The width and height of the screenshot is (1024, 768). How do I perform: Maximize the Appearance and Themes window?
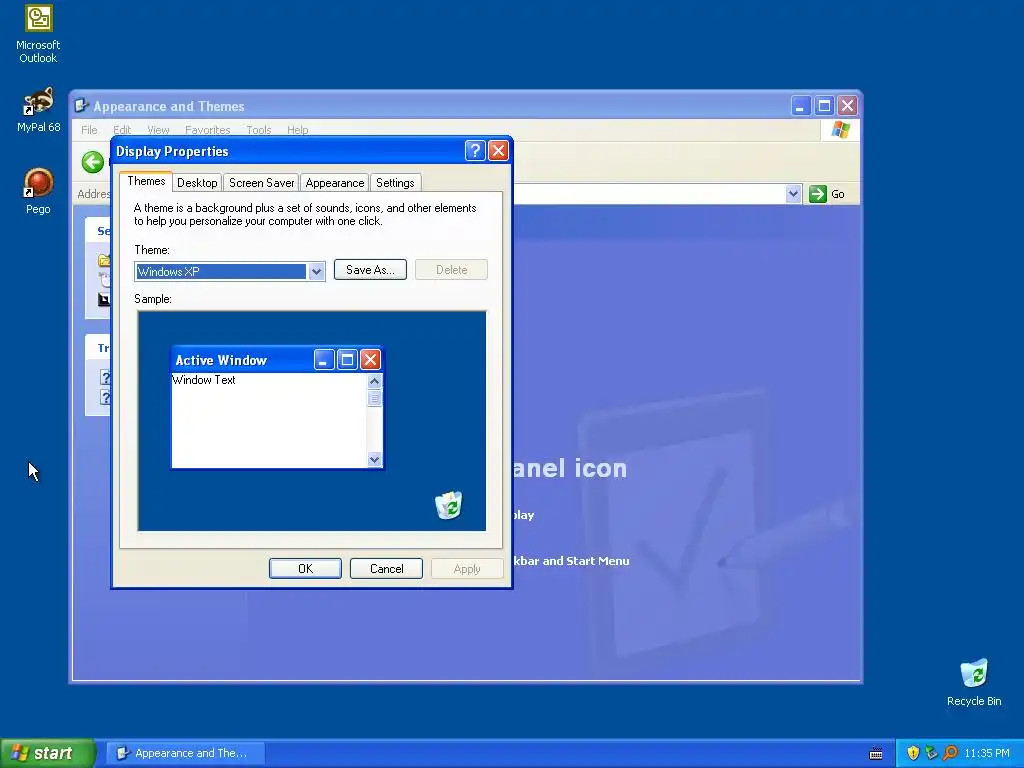click(824, 106)
